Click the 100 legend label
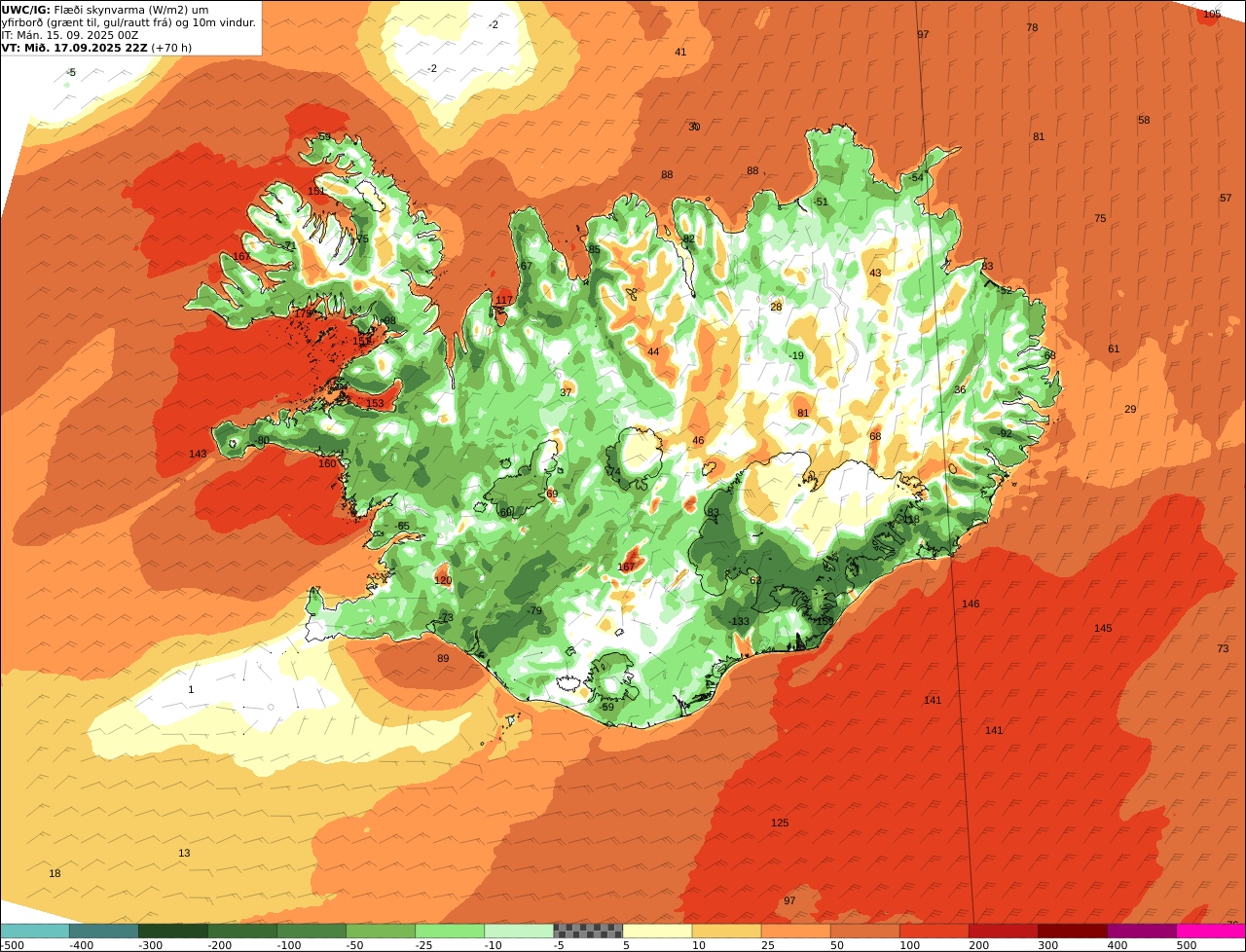The image size is (1246, 952). pos(909,945)
